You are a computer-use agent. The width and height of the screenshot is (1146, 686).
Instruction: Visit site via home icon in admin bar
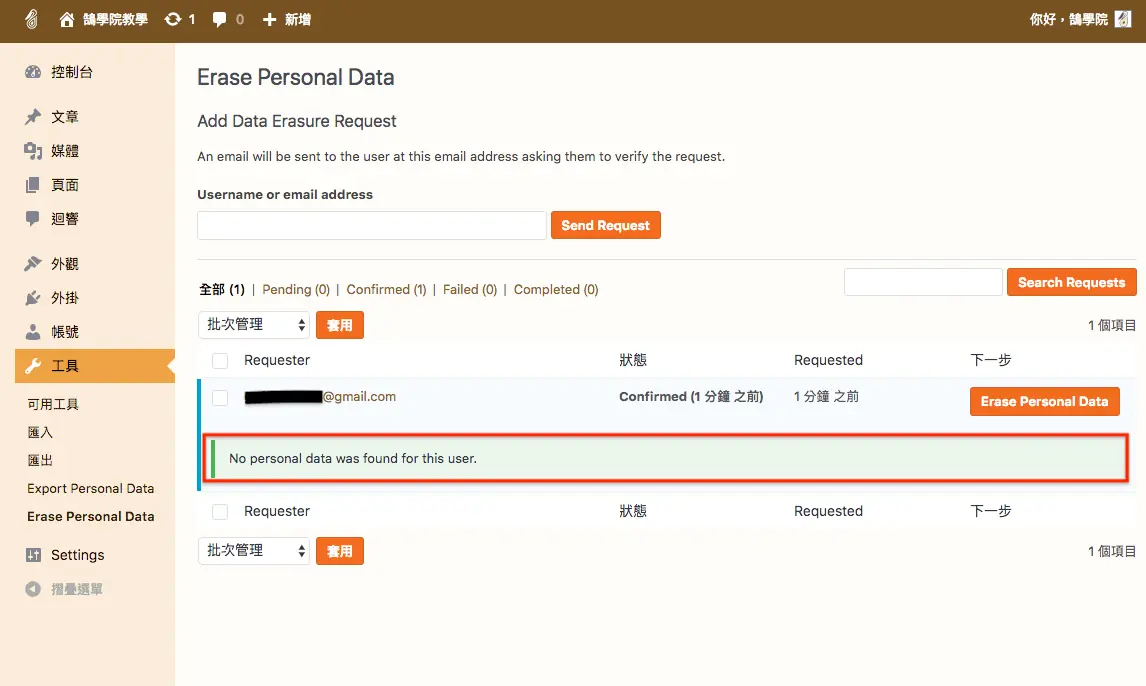click(x=67, y=20)
